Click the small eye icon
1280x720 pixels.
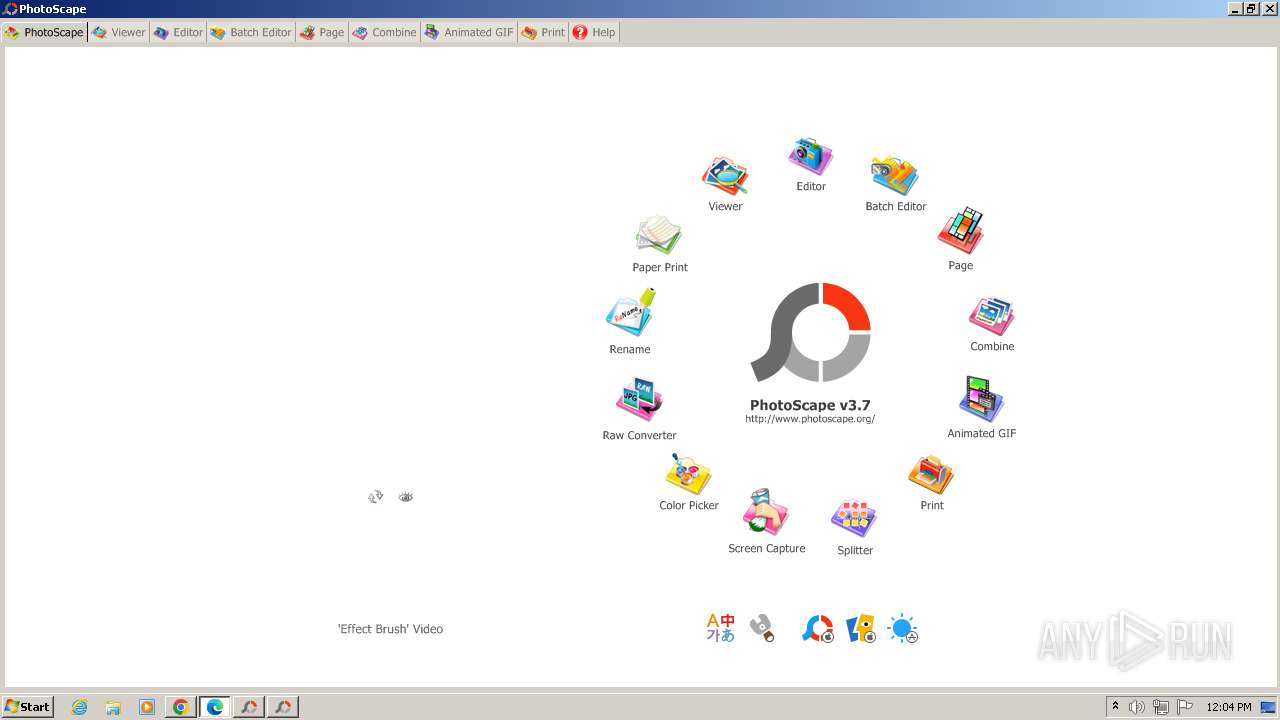[x=405, y=496]
